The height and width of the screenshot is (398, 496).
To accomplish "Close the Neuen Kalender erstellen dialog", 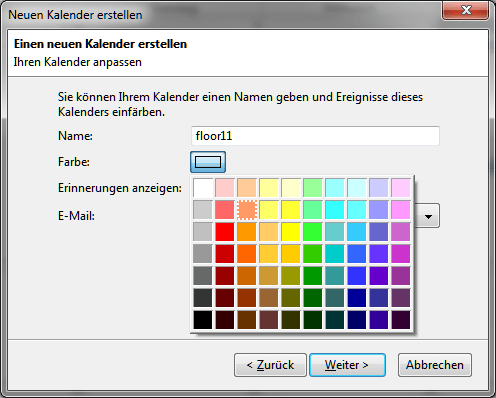I will click(x=466, y=10).
